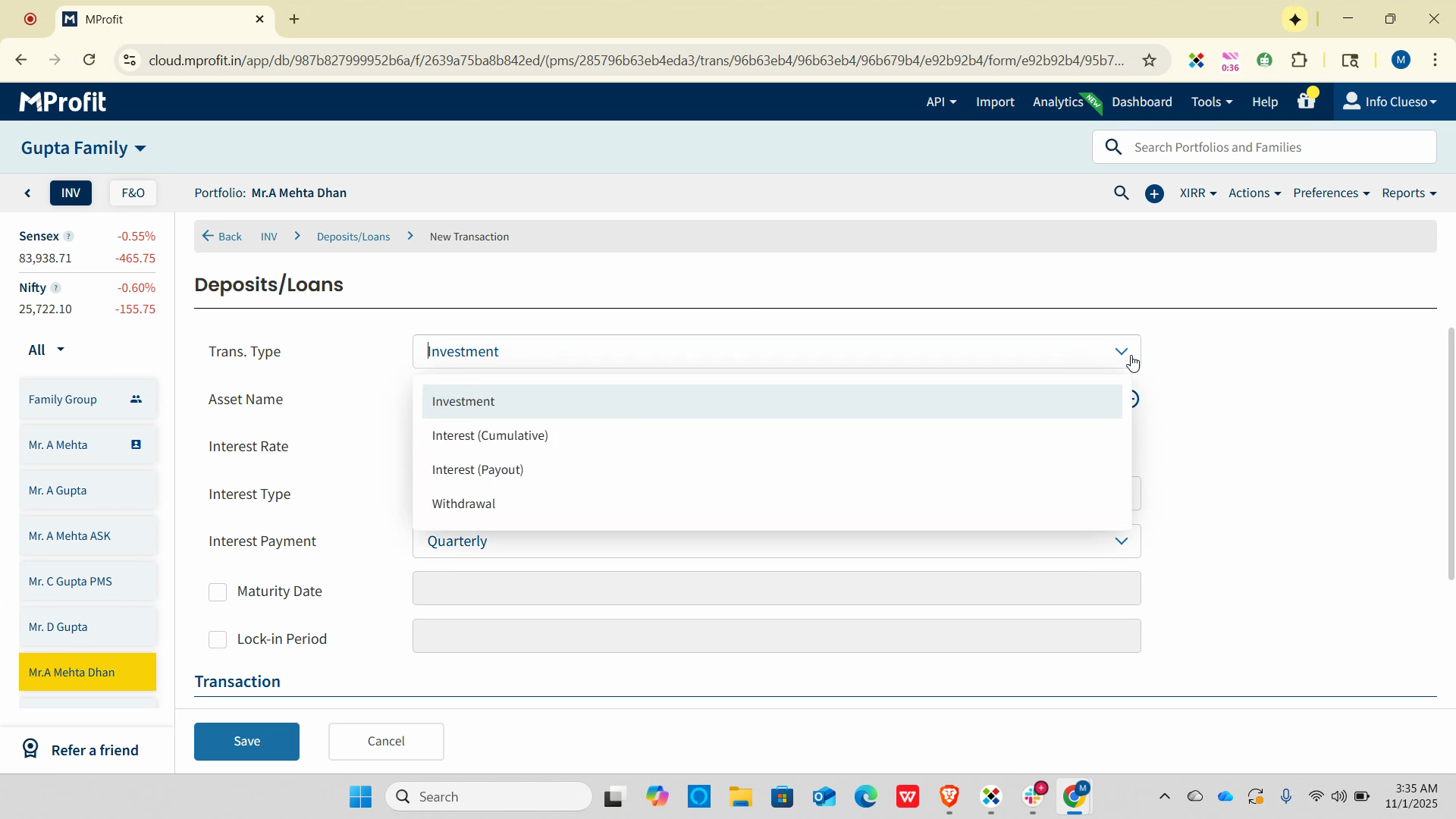This screenshot has width=1456, height=819.
Task: Select Interest (Payout) option from list
Action: tap(478, 470)
